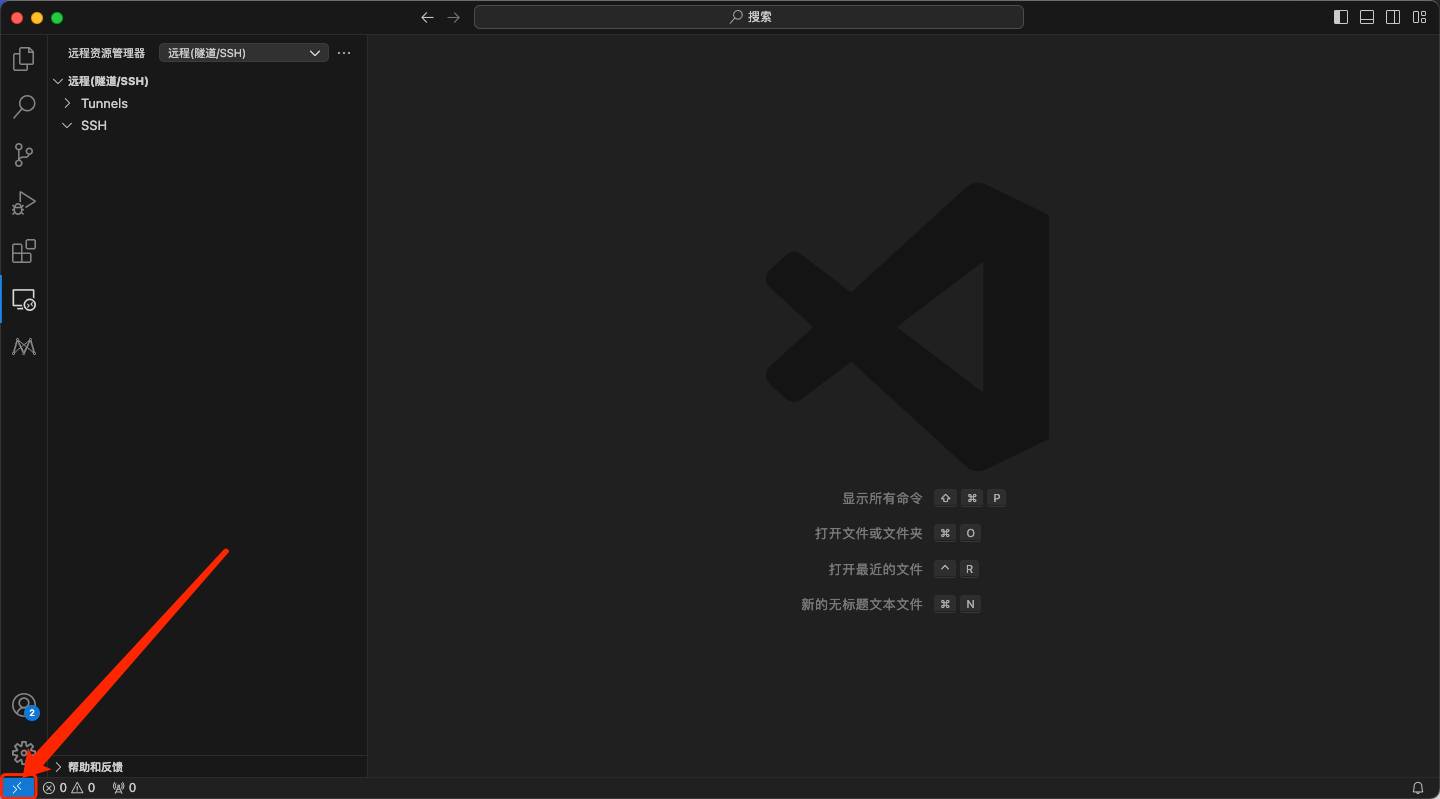Open the customize layout icon
The width and height of the screenshot is (1440, 799).
click(1419, 17)
